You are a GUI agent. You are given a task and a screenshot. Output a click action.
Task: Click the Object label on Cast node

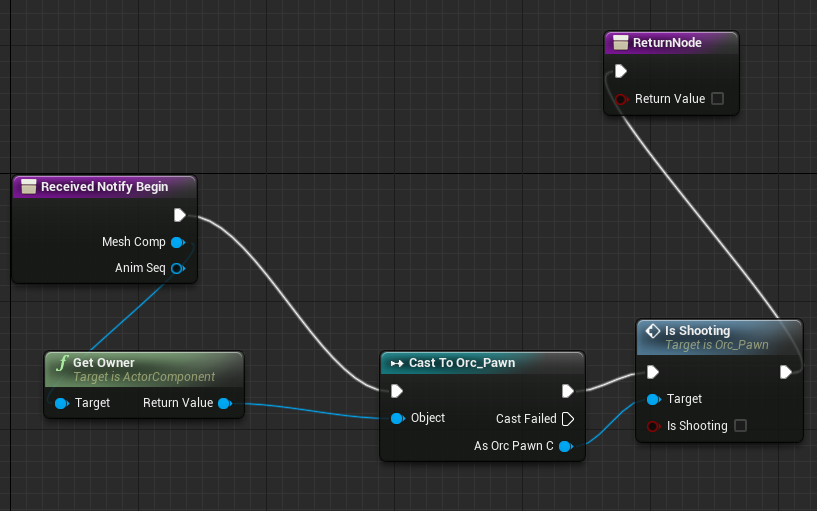(x=428, y=418)
